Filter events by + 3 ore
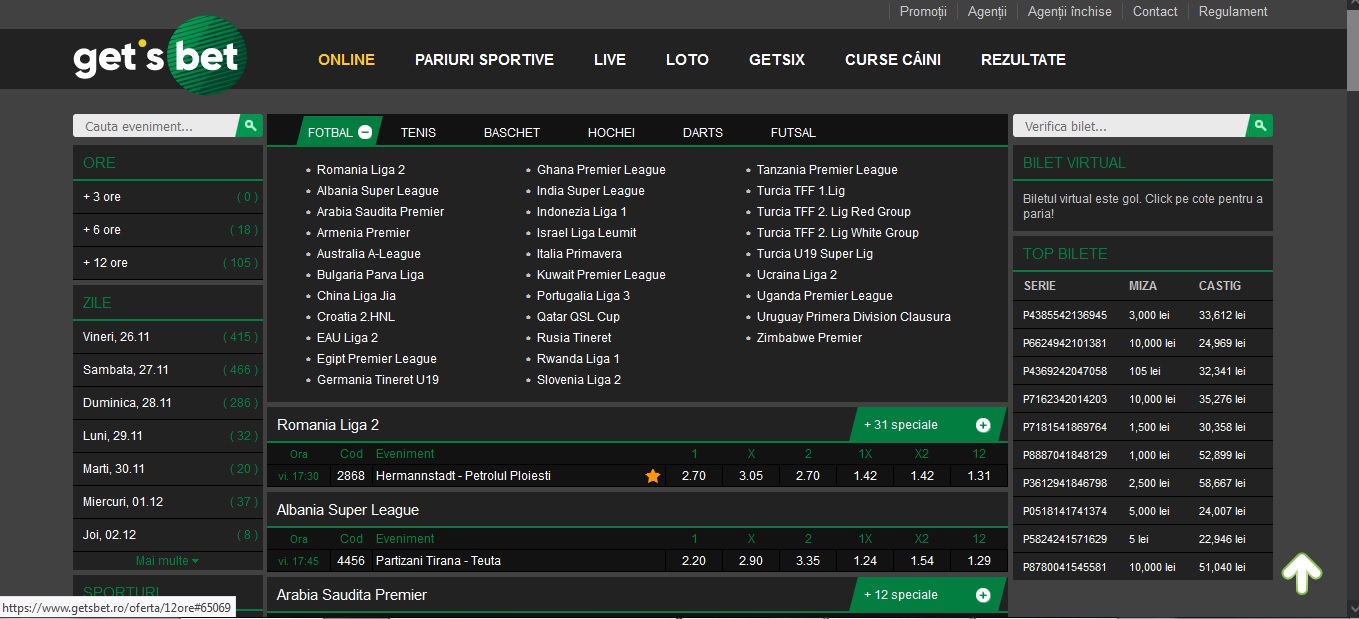This screenshot has height=619, width=1359. tap(168, 197)
